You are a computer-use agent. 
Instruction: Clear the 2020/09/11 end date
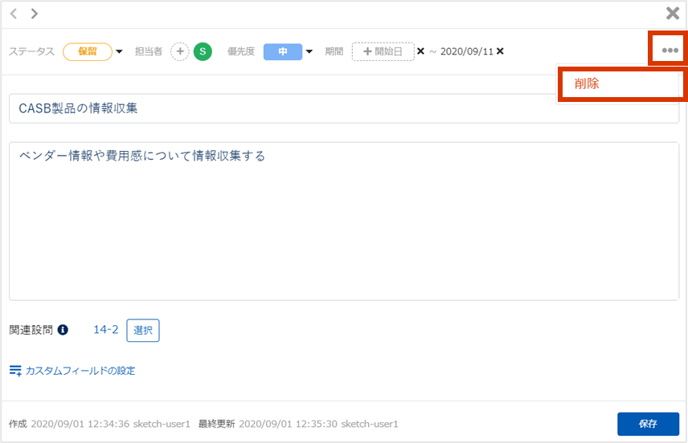500,51
